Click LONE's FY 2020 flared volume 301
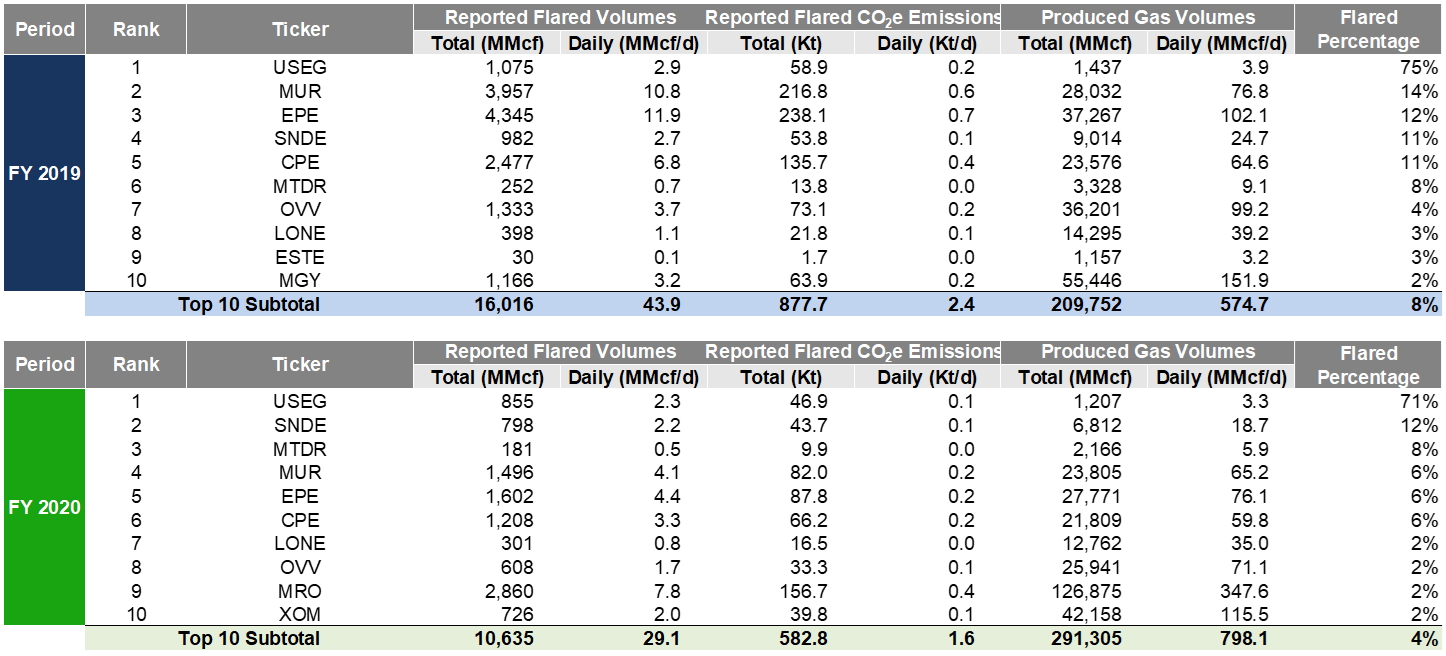Screen dimensions: 1446x656 518,543
